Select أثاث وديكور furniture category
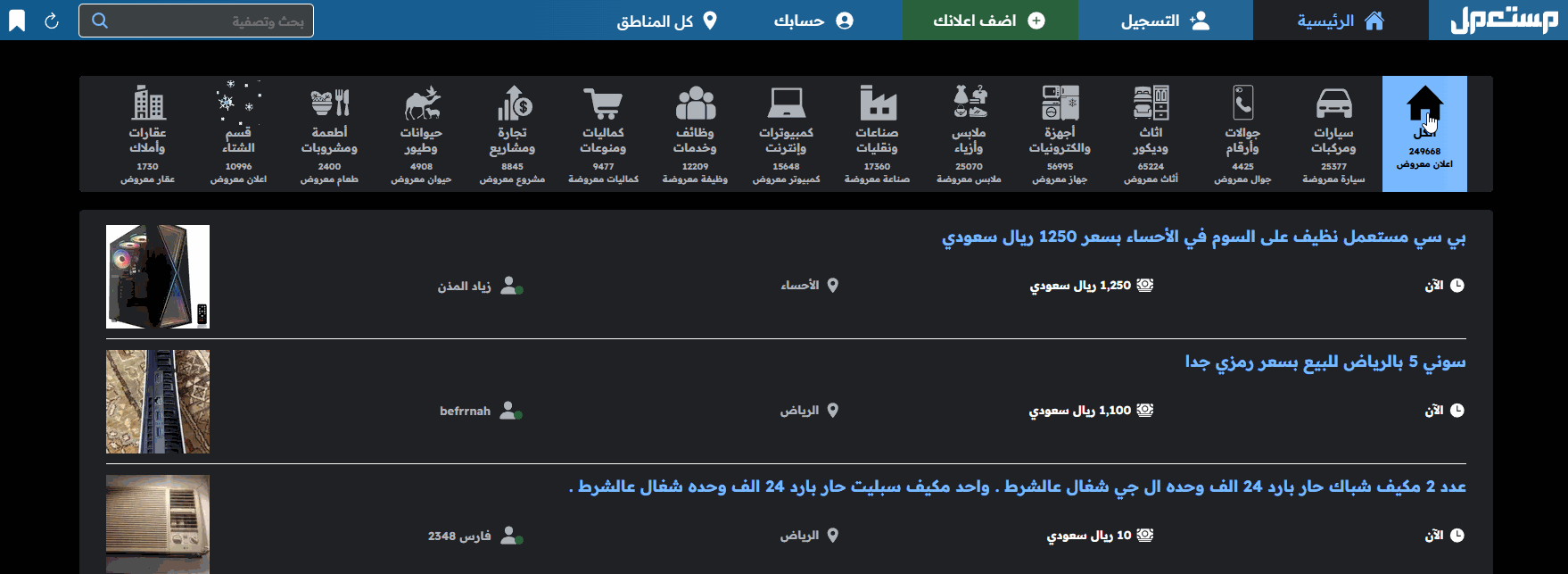The image size is (1568, 574). coord(1151,134)
